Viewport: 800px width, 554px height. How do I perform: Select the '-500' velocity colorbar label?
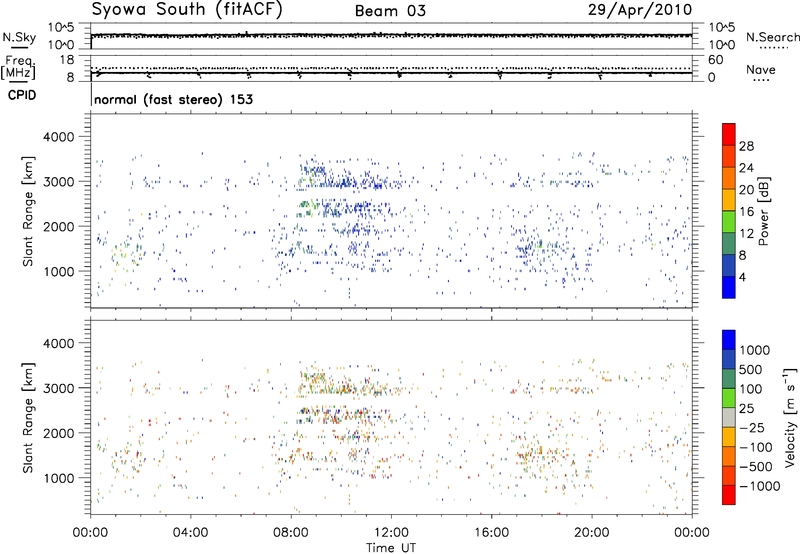tap(756, 466)
